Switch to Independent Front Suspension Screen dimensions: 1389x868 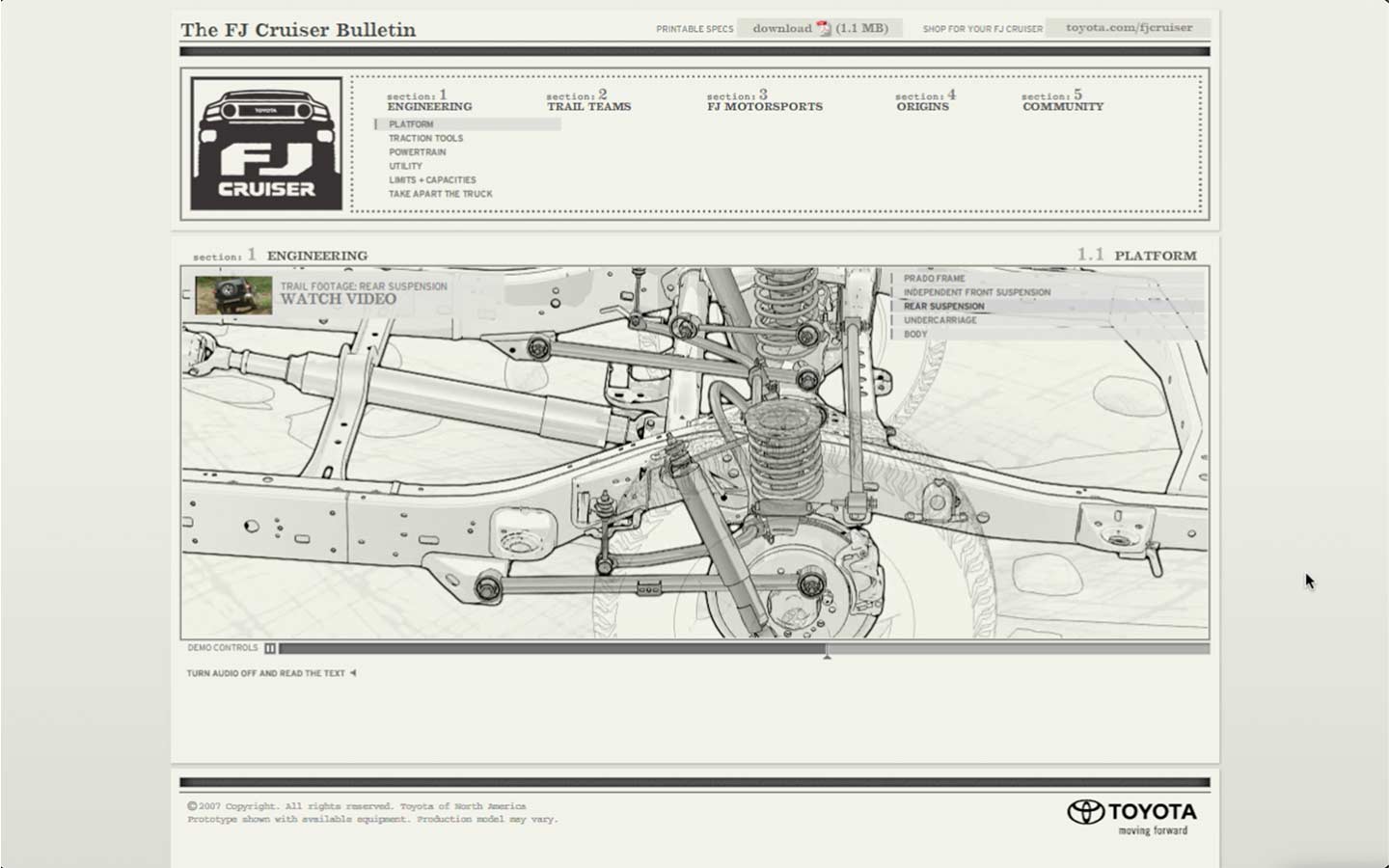[x=976, y=292]
